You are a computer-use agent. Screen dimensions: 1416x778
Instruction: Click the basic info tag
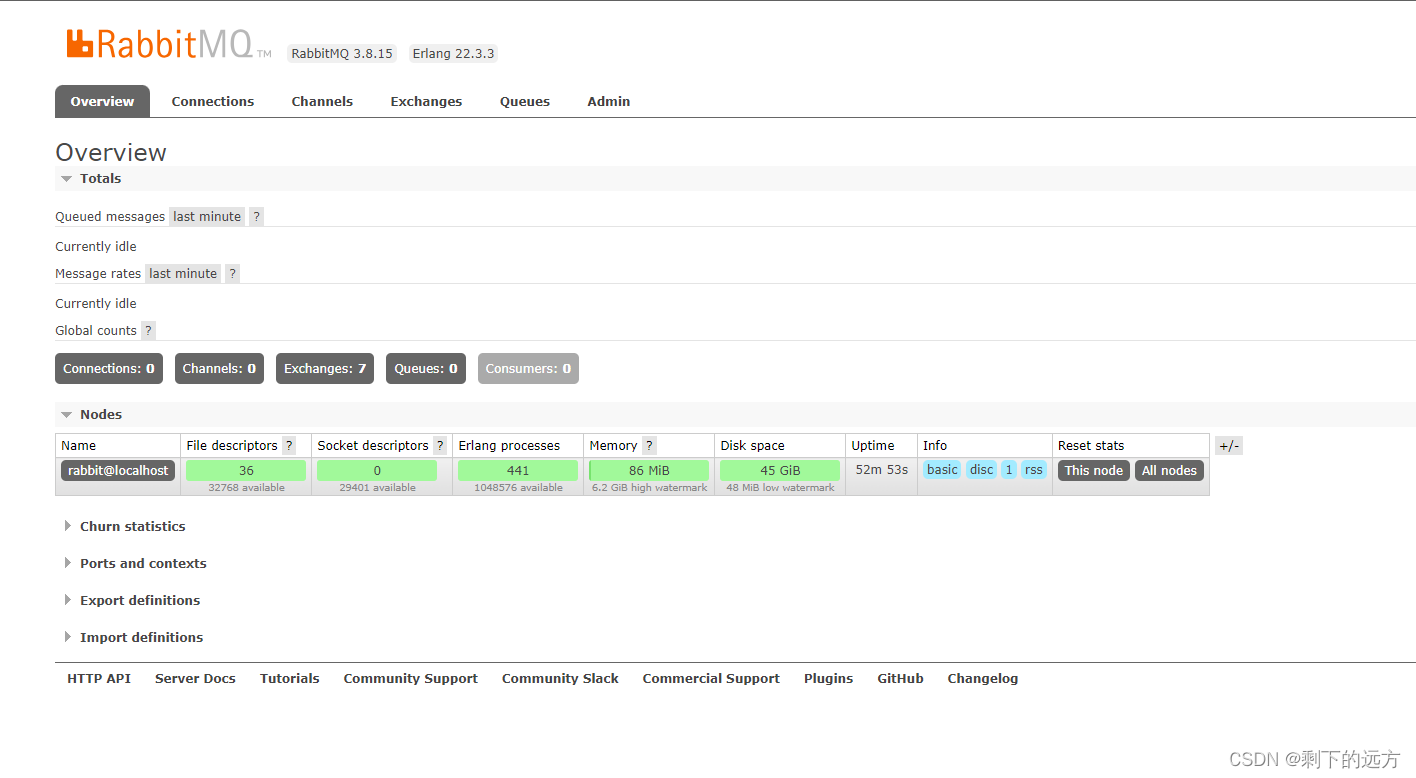(x=942, y=470)
